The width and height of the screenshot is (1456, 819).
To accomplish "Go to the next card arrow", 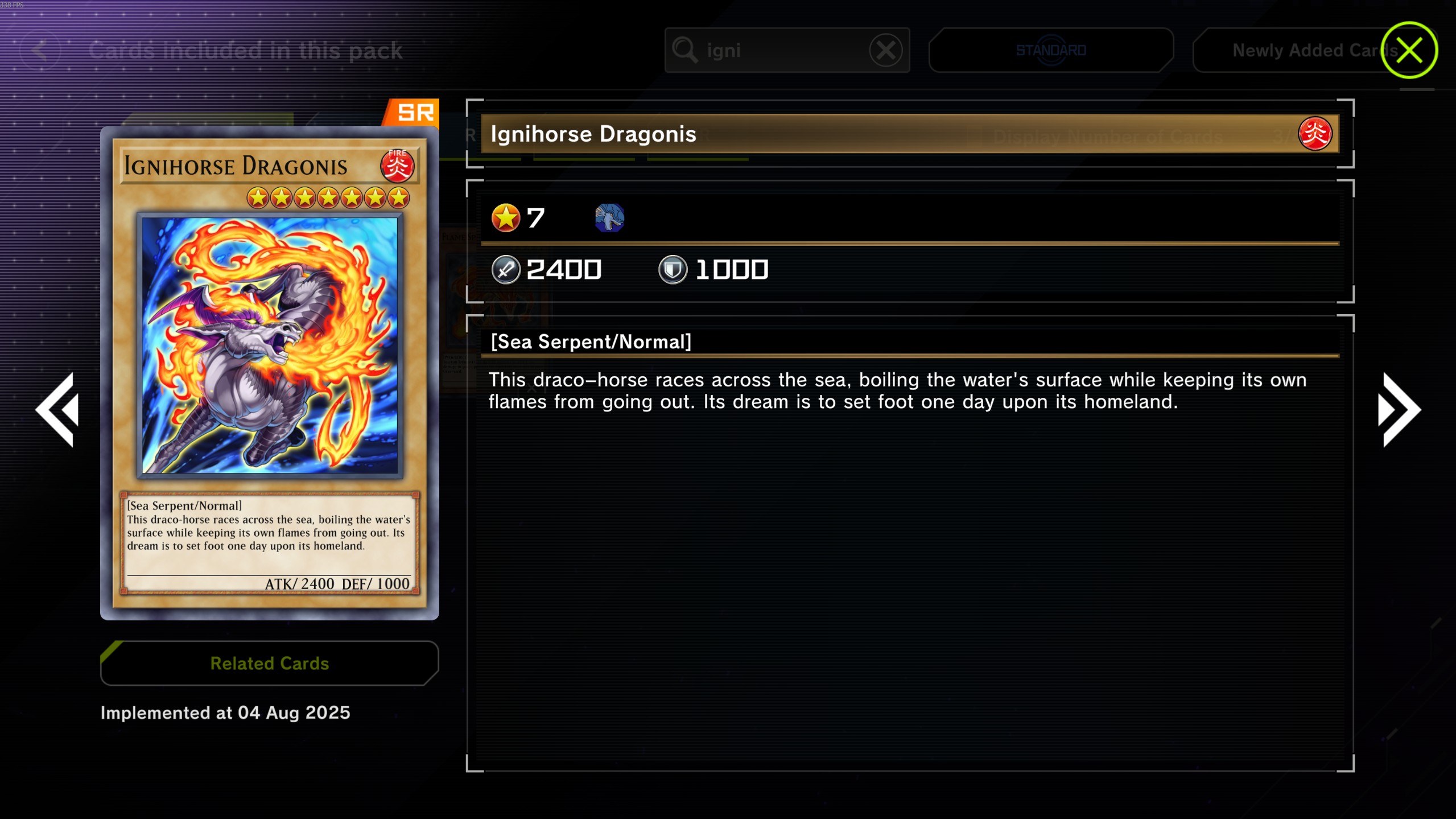I will (1399, 410).
